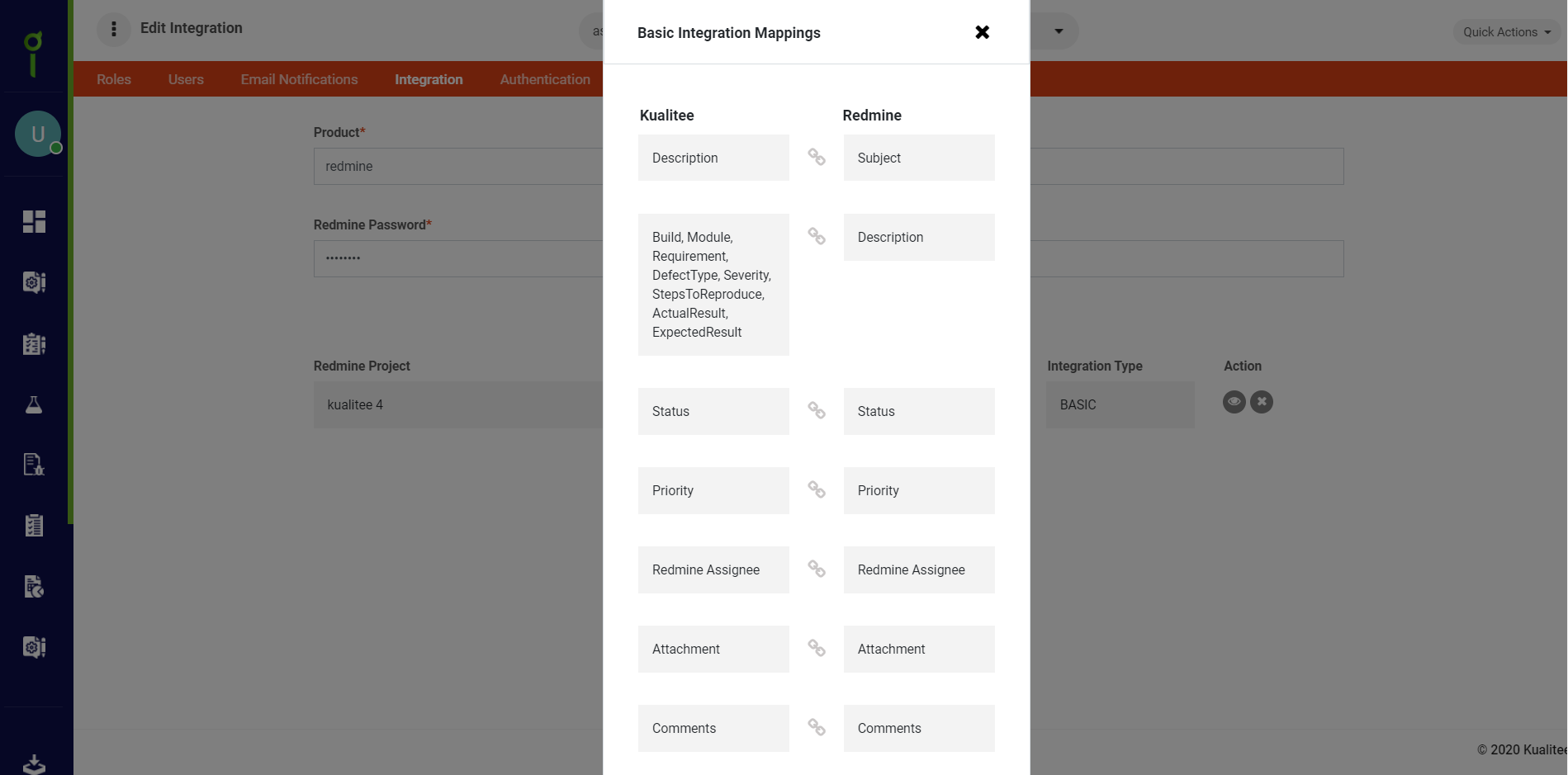Open the Authentication tab
Screen dimensions: 1568x775
545,79
